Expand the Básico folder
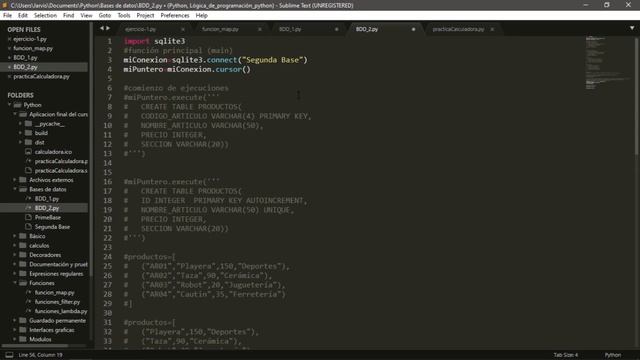 click(15, 236)
